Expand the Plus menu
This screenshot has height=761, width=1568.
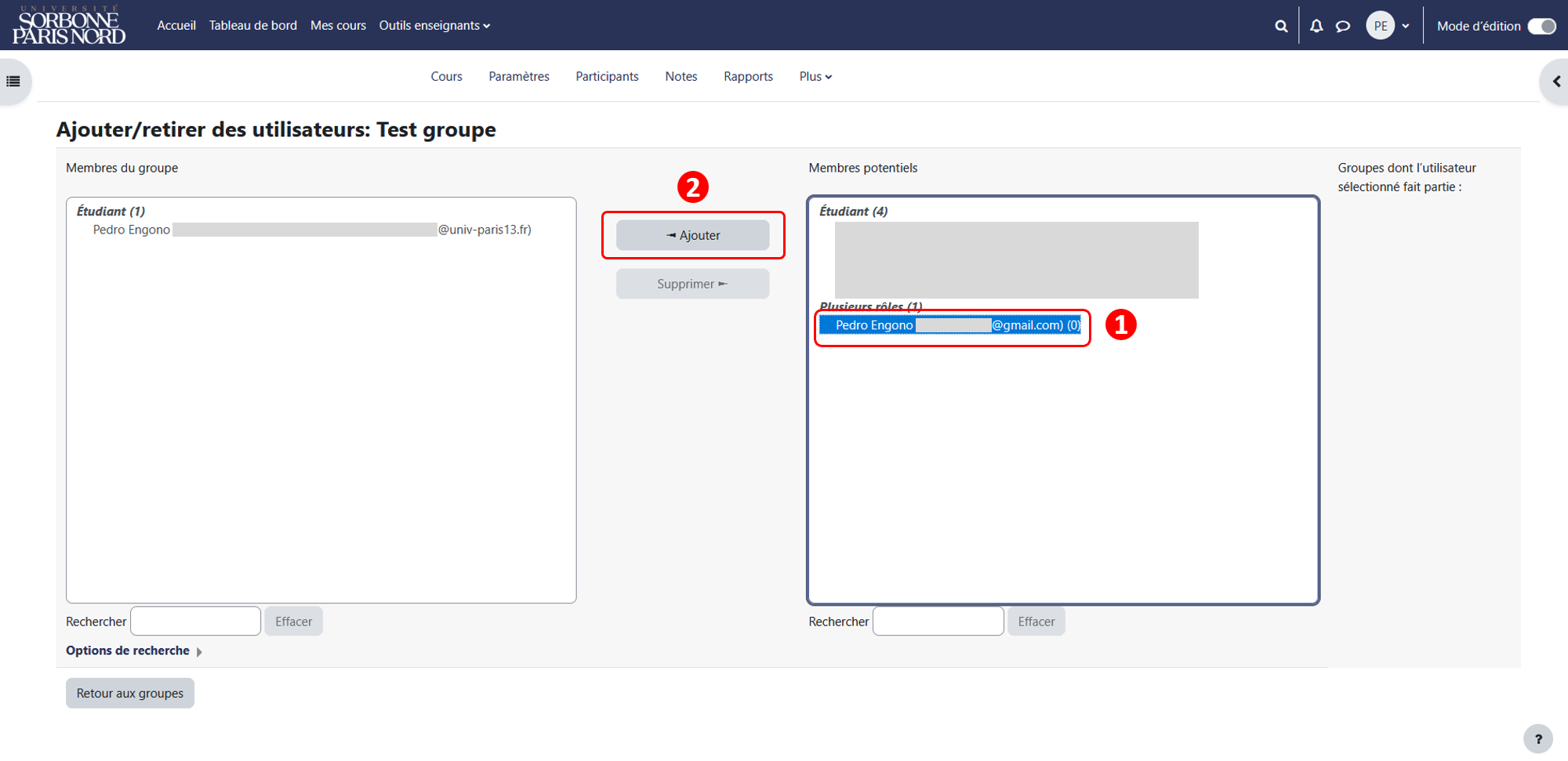[x=815, y=76]
